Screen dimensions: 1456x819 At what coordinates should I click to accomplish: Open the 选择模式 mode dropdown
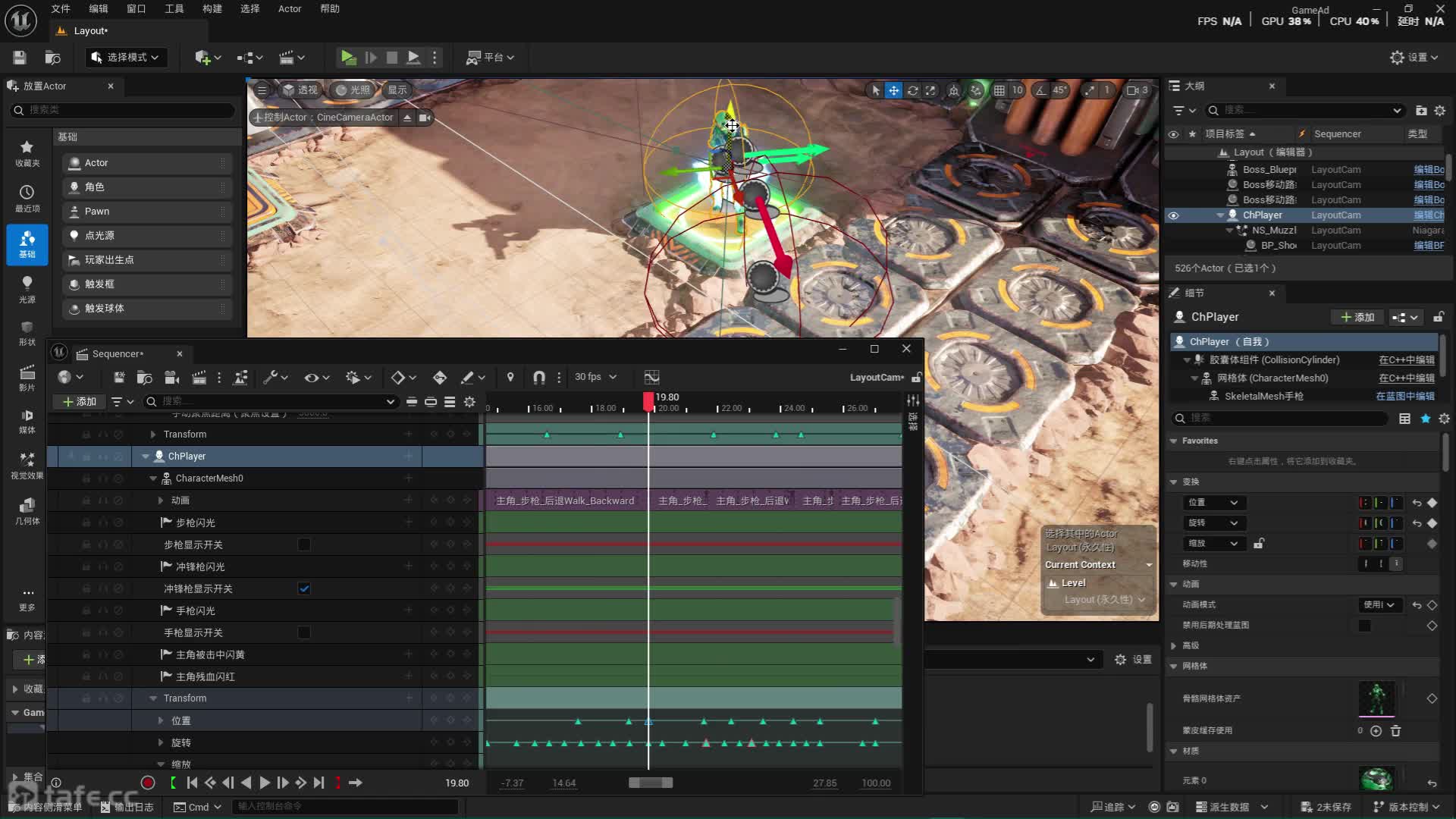[126, 58]
